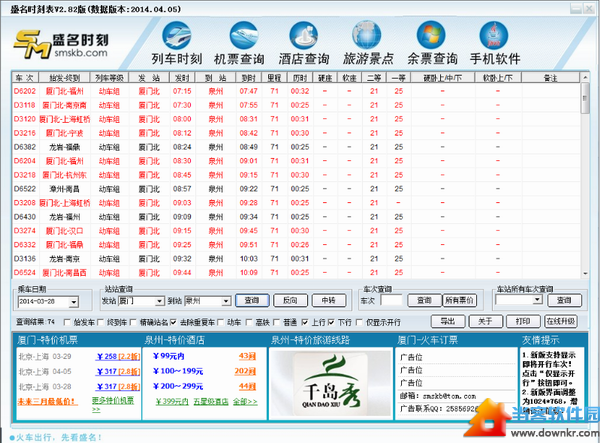Open the 机票查询 flight ticket icon
The width and height of the screenshot is (600, 443).
click(x=243, y=36)
